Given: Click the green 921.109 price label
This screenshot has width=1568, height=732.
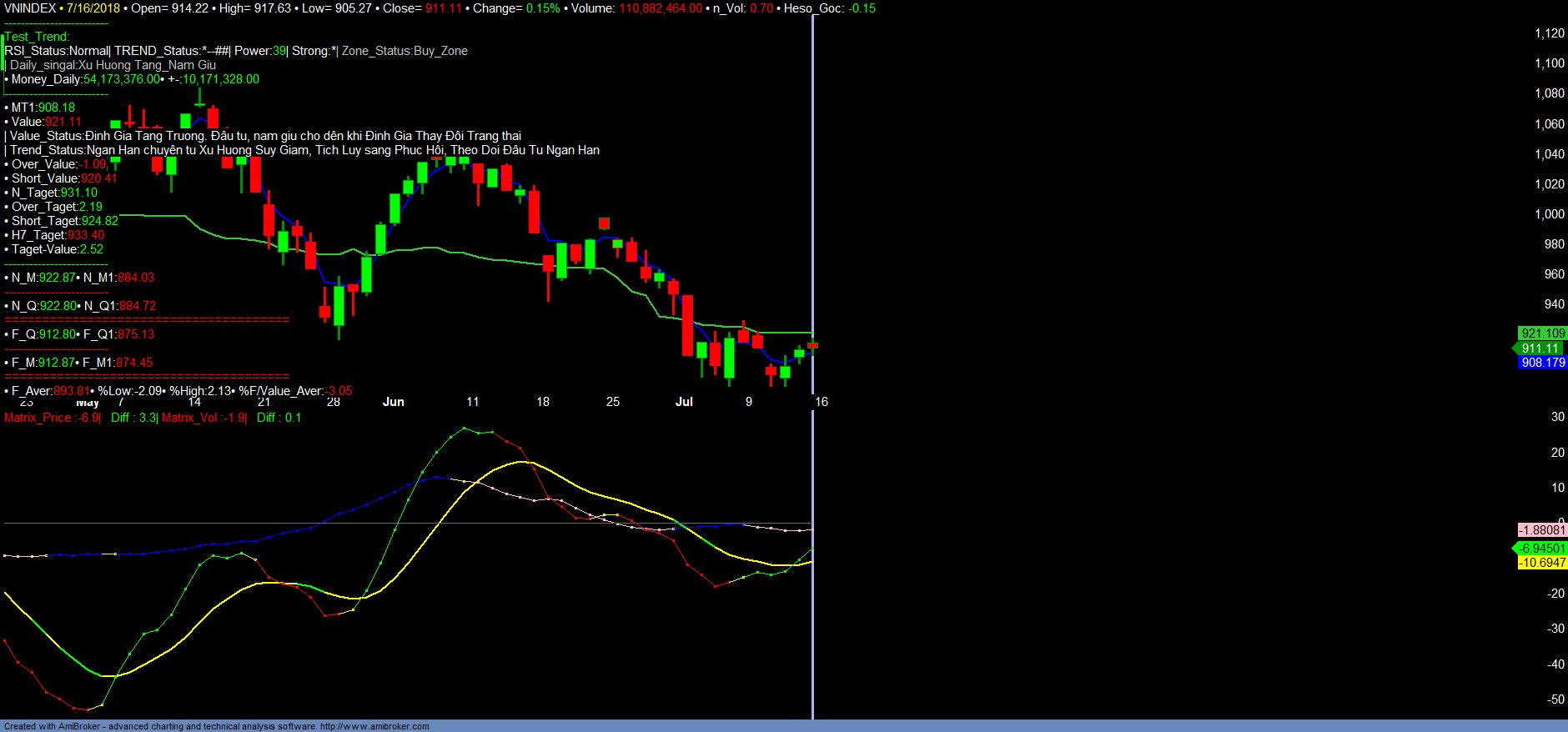Looking at the screenshot, I should (1542, 333).
